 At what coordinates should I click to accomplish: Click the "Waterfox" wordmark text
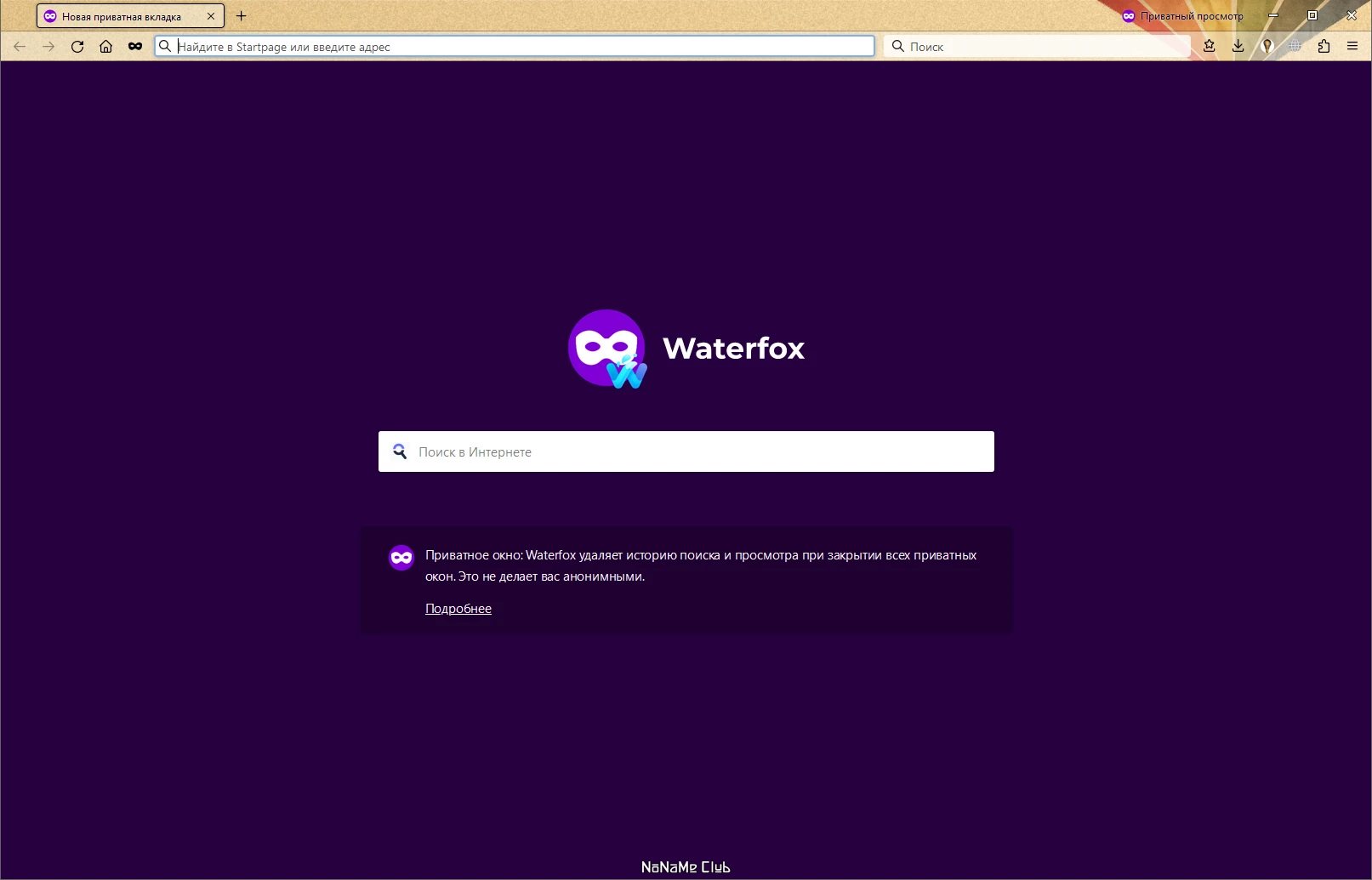733,349
